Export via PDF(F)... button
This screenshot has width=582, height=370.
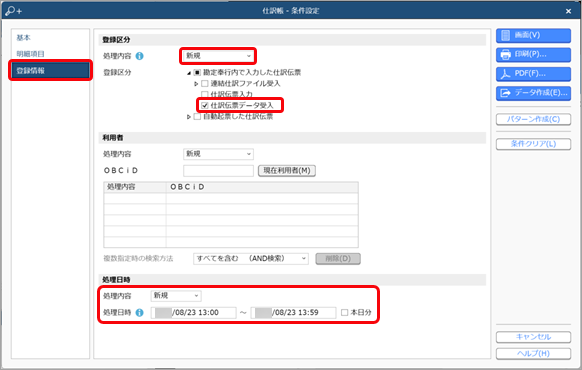(x=533, y=74)
